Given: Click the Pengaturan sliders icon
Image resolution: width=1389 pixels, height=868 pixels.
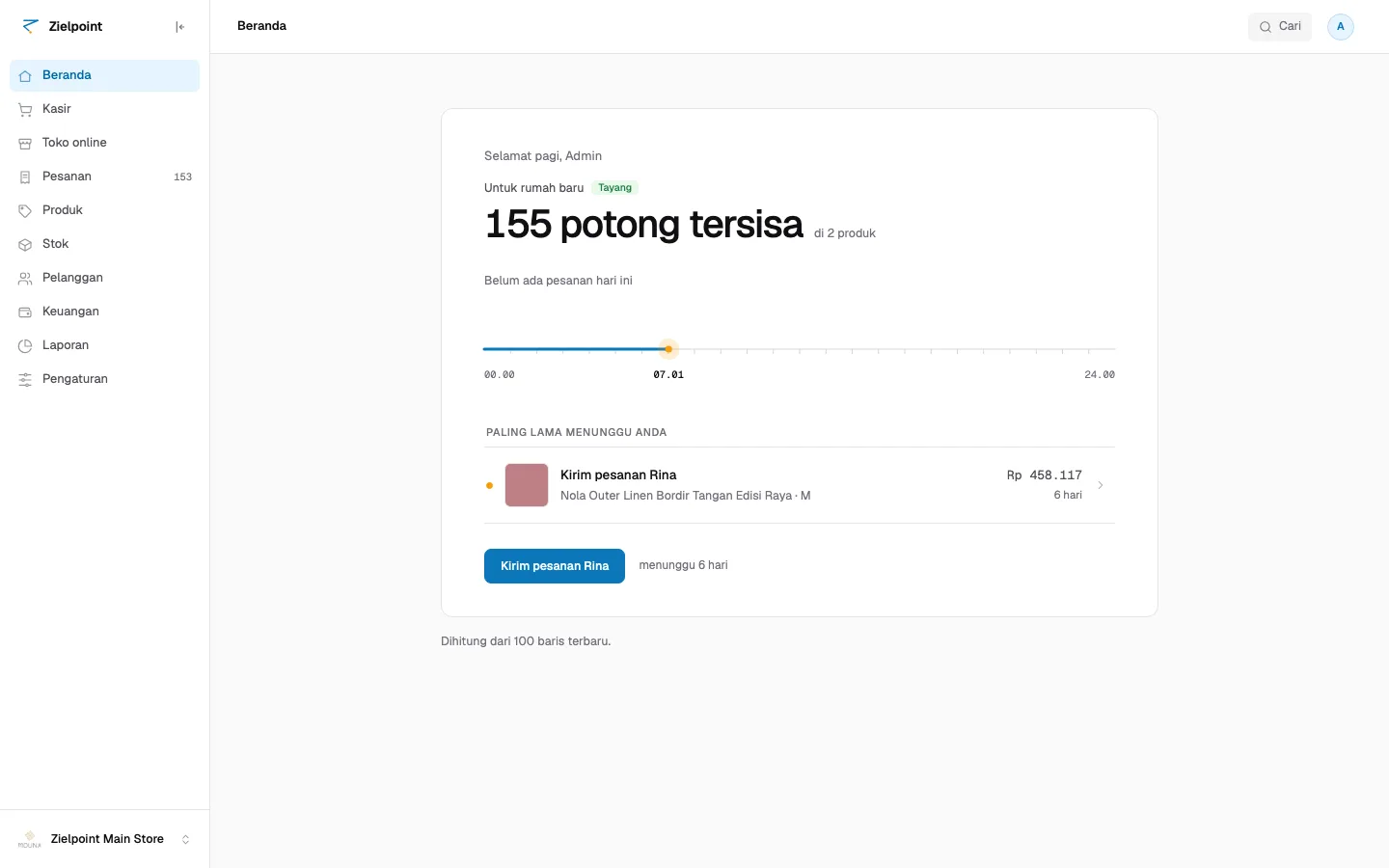Looking at the screenshot, I should pos(25,379).
